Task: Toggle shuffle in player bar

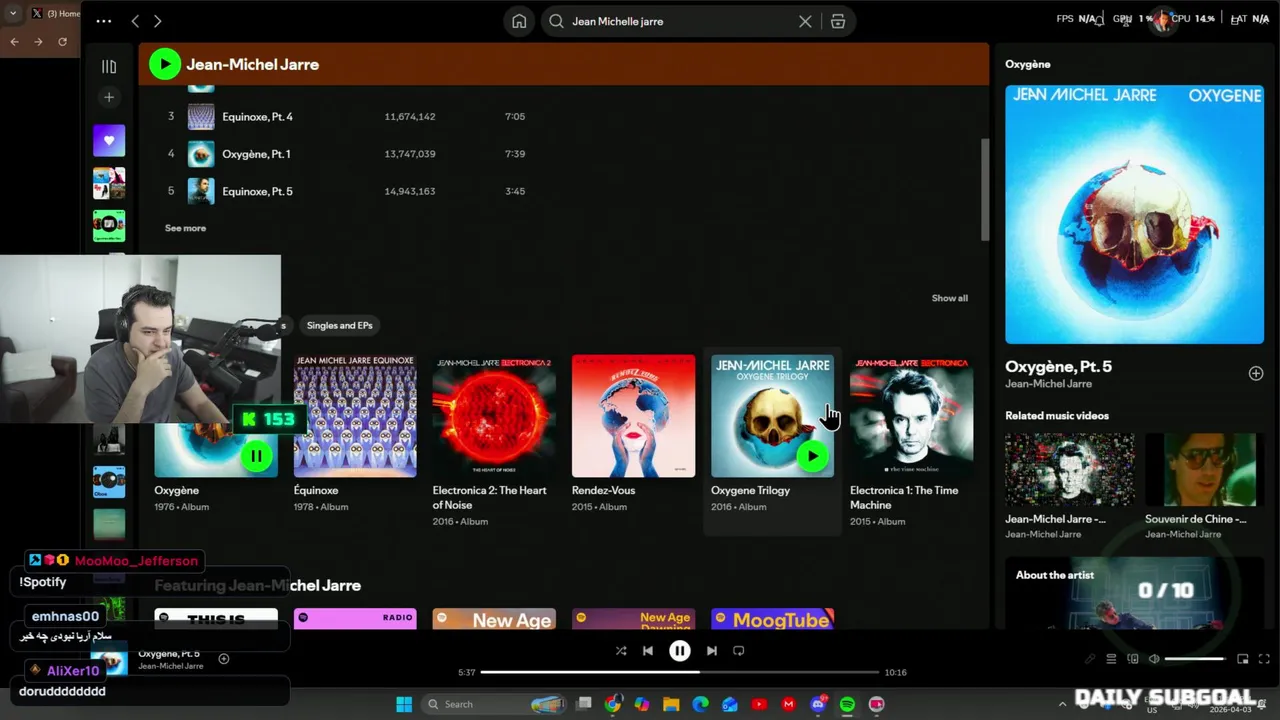Action: click(x=621, y=651)
